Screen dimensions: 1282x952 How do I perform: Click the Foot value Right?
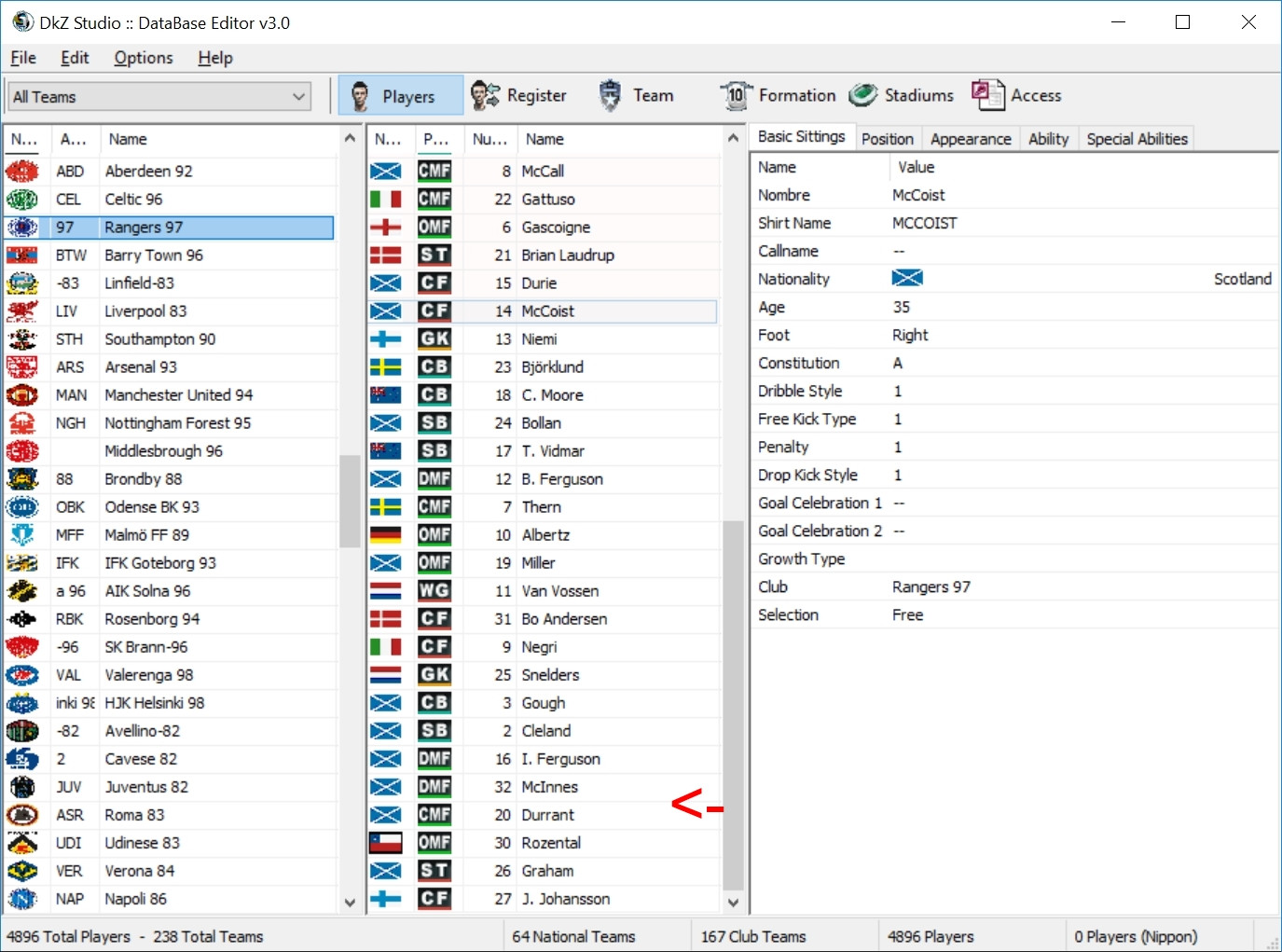(910, 335)
